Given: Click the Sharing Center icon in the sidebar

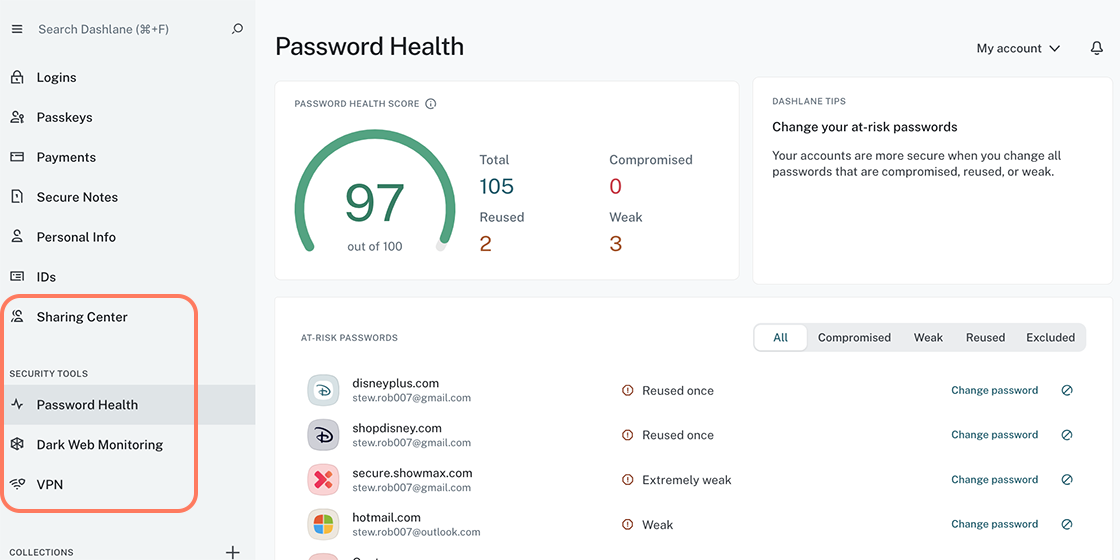Looking at the screenshot, I should 17,316.
